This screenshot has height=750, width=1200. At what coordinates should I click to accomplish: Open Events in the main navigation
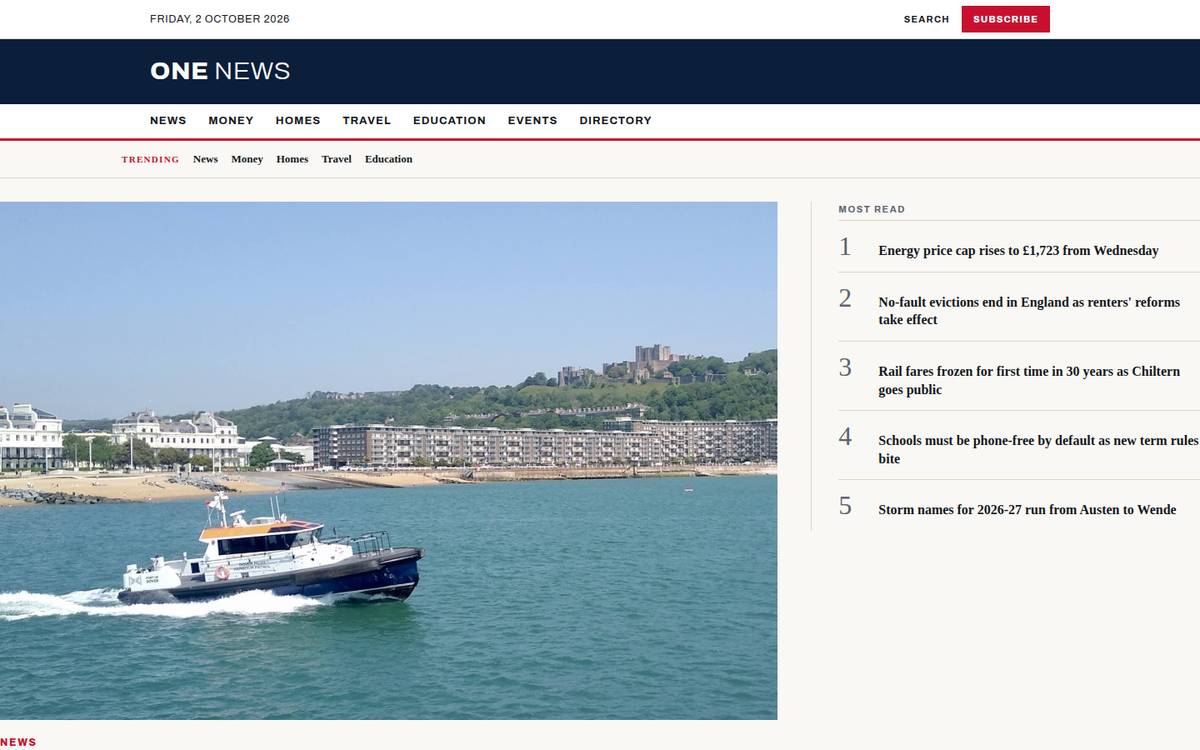pyautogui.click(x=532, y=120)
